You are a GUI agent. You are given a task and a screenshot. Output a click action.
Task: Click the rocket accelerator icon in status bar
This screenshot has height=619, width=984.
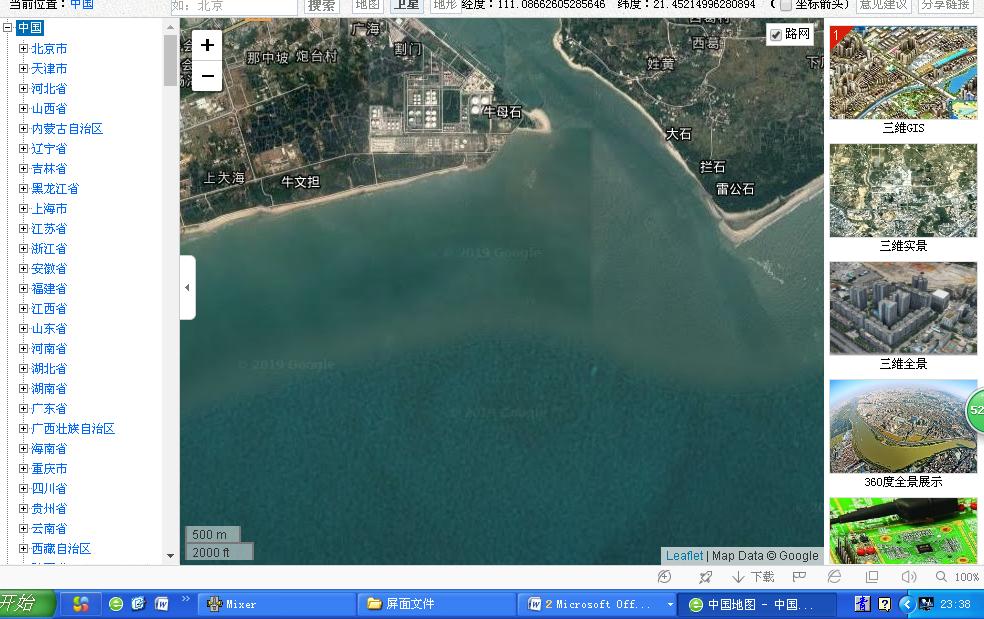[x=705, y=577]
